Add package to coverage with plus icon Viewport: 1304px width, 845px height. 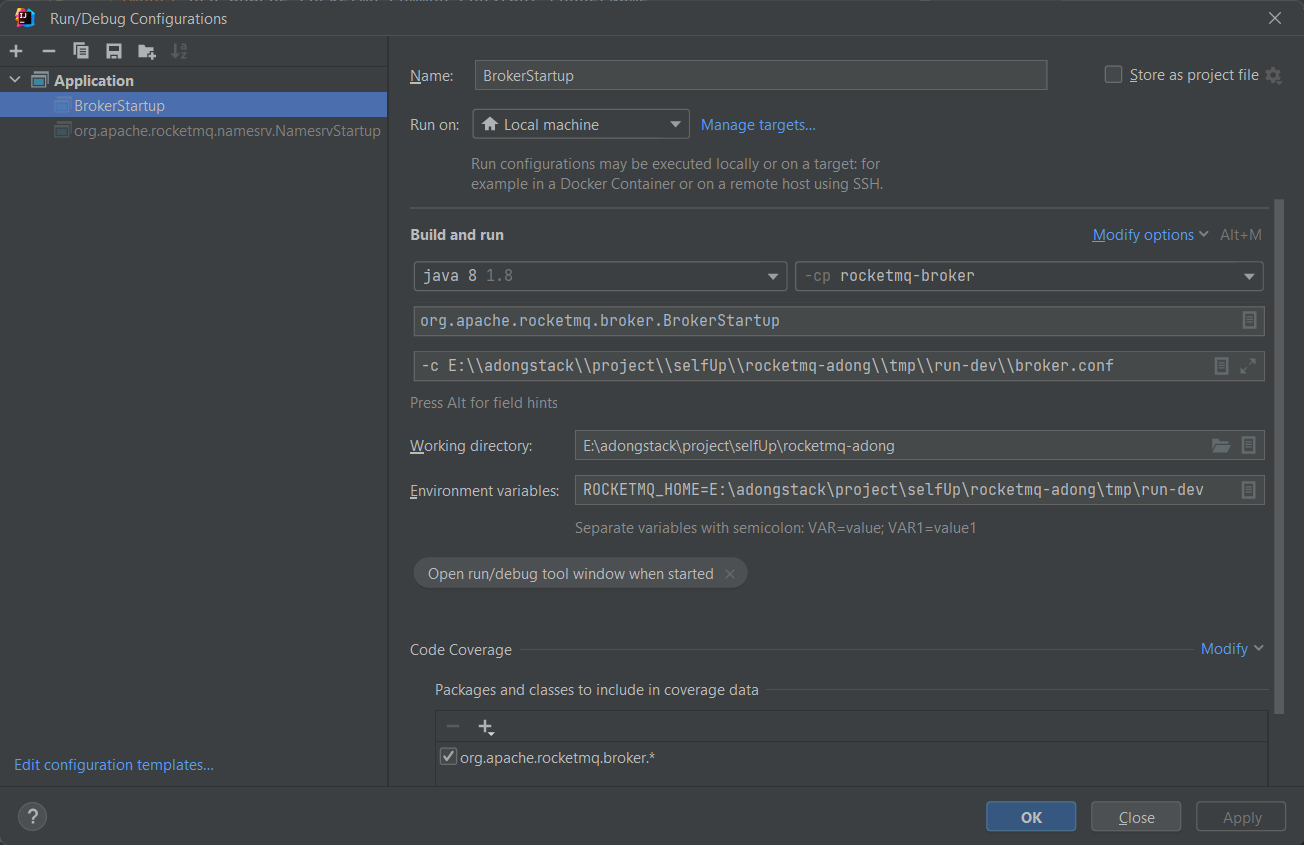point(486,727)
